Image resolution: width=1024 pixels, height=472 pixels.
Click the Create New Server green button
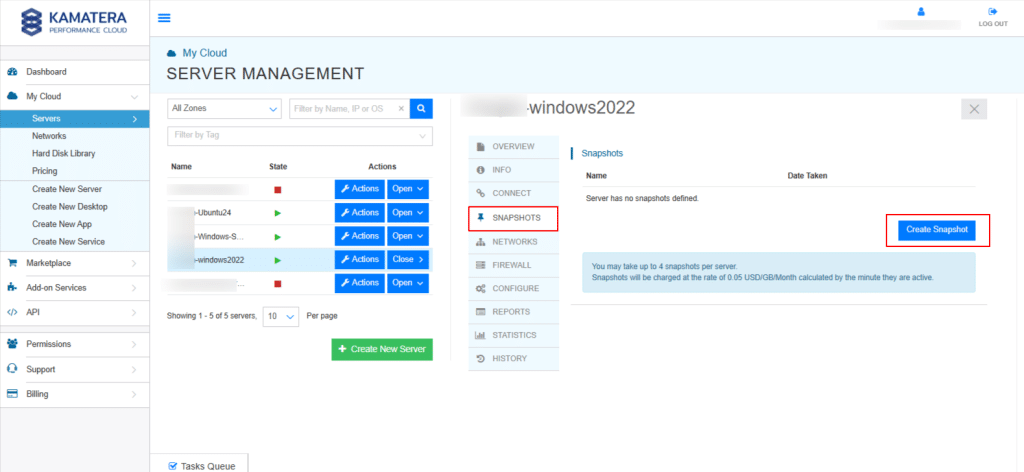click(382, 349)
